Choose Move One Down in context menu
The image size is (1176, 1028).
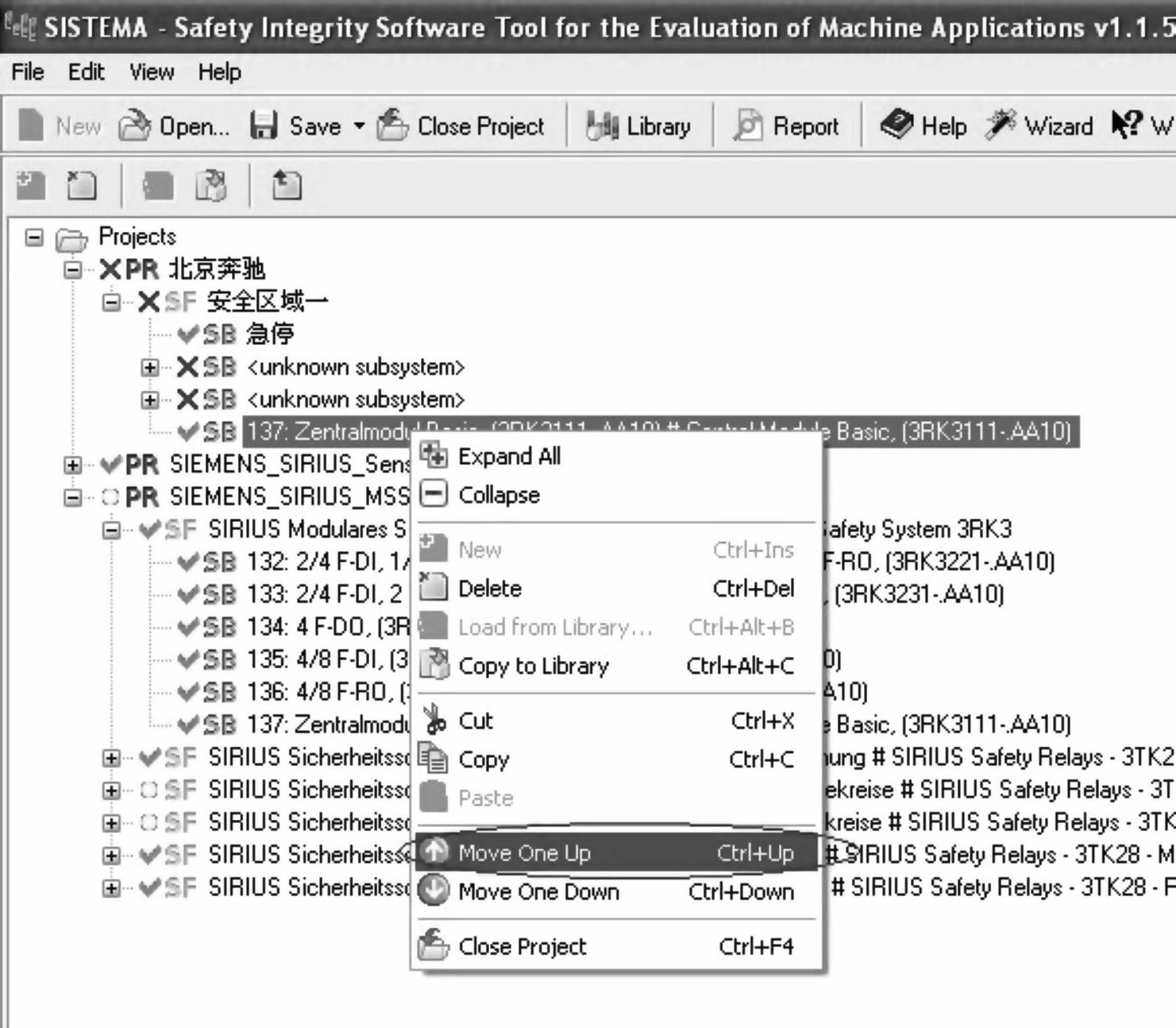point(616,891)
